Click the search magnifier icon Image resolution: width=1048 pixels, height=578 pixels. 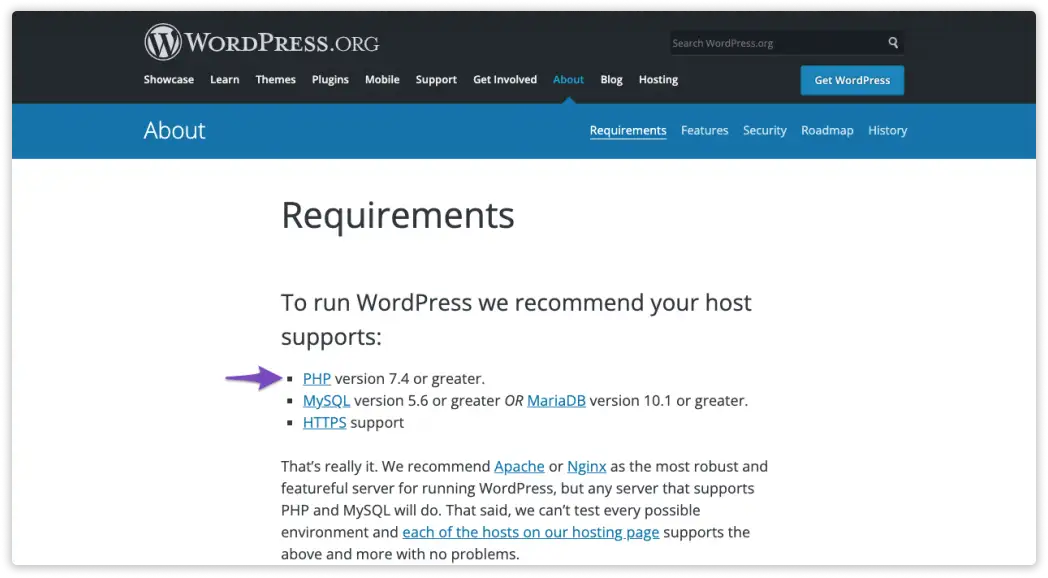[893, 43]
